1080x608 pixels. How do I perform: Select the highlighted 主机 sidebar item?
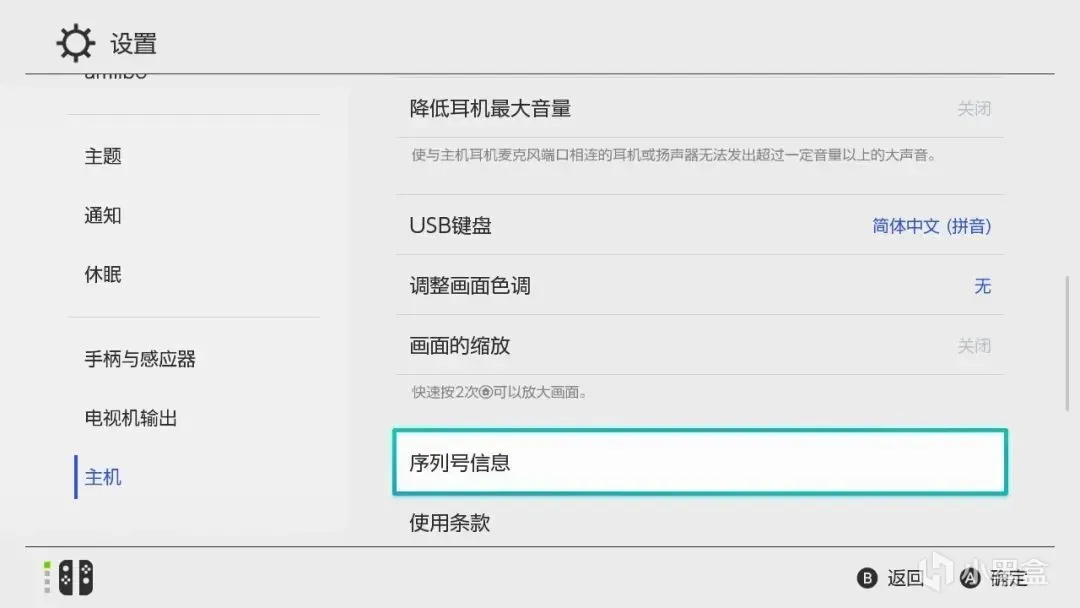pyautogui.click(x=103, y=477)
